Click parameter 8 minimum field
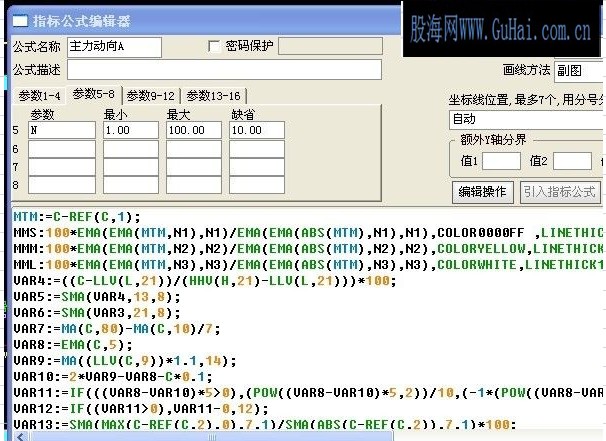The height and width of the screenshot is (441, 606). coord(131,185)
